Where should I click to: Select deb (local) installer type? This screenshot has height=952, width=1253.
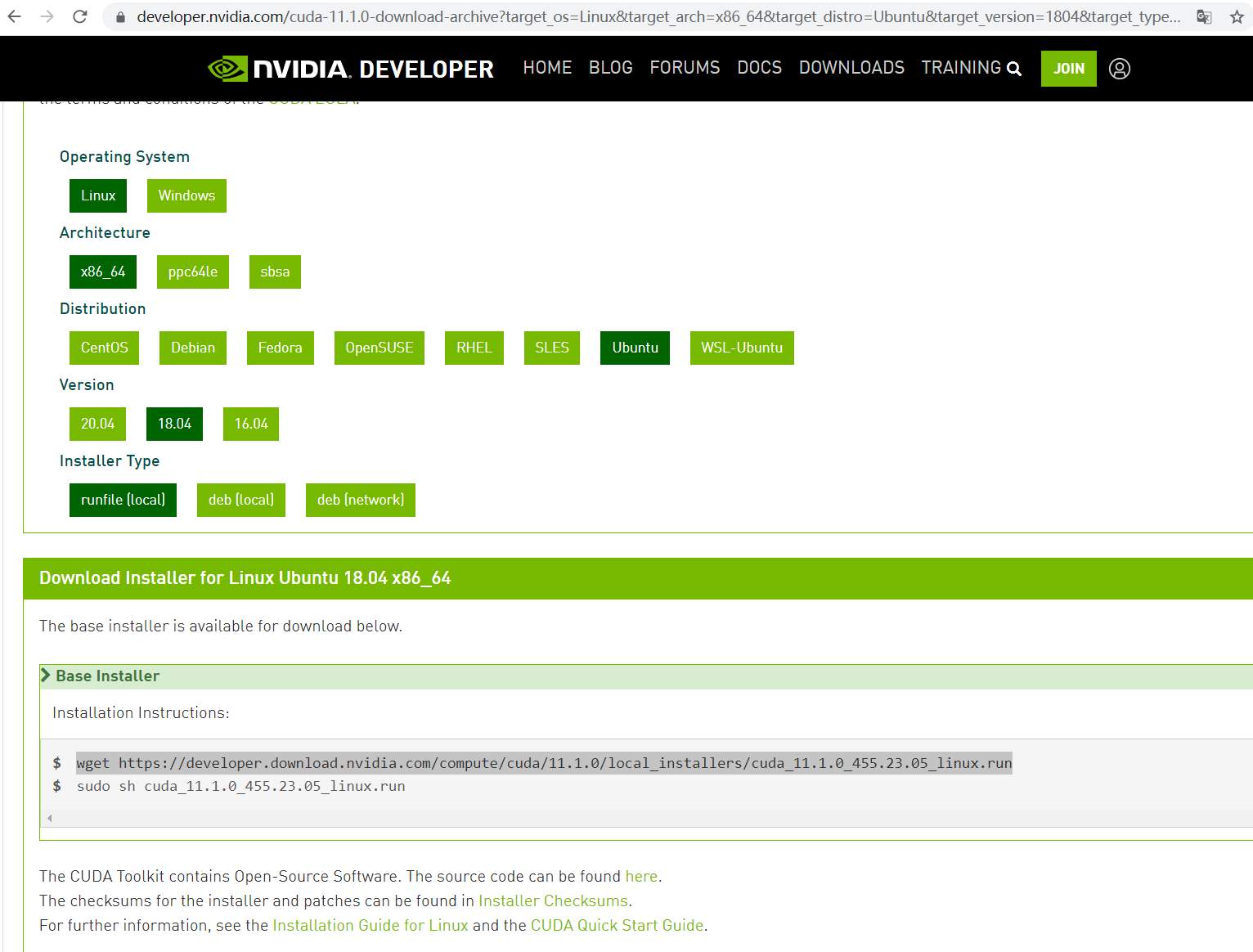pos(241,500)
